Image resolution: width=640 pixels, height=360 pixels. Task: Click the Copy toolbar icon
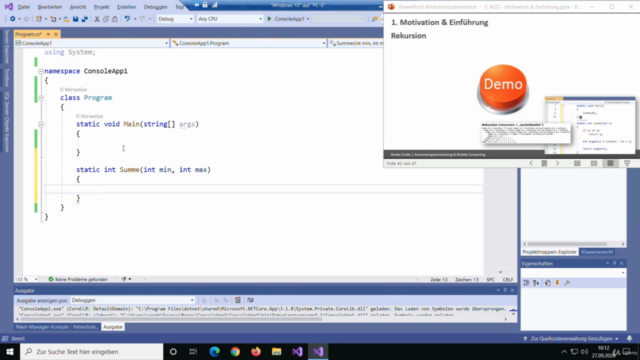pos(106,19)
